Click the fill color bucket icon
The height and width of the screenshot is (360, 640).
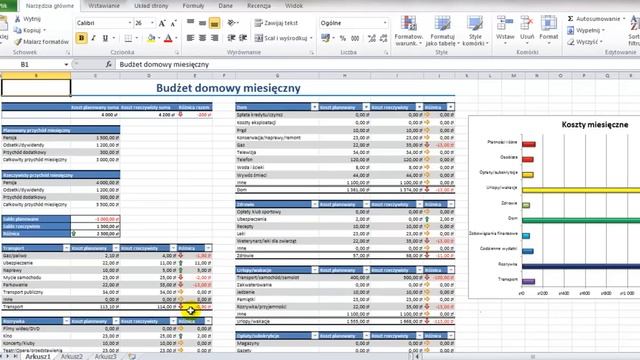click(x=151, y=38)
